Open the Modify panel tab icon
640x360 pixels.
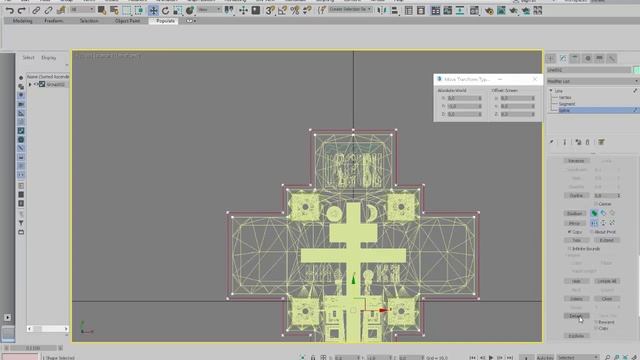(x=563, y=58)
